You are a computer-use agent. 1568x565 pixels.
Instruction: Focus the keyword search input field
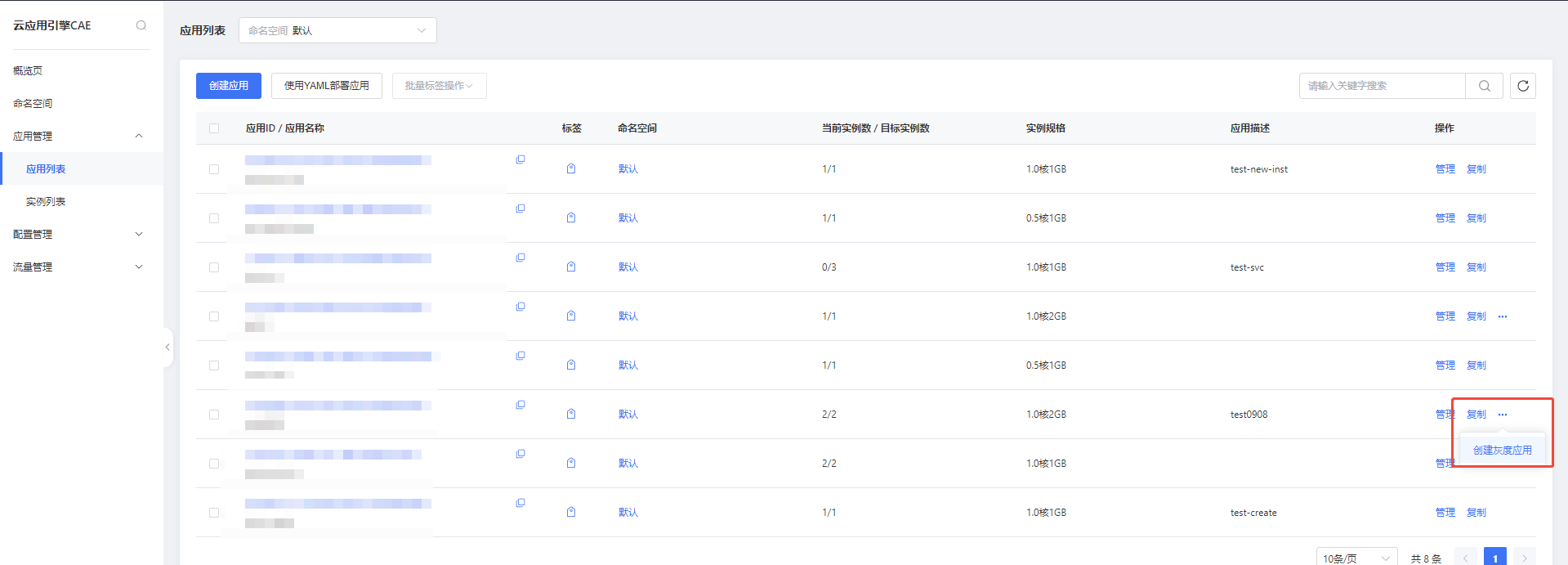(1382, 86)
